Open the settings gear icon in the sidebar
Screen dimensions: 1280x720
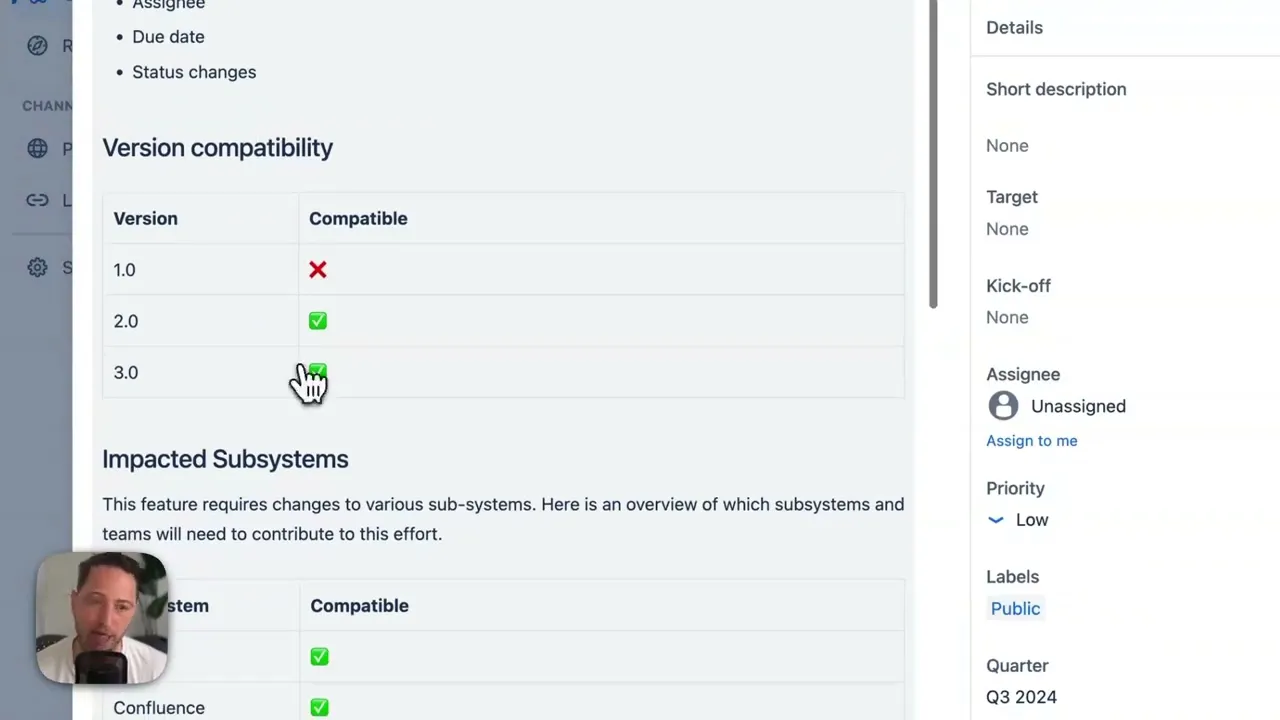tap(37, 267)
